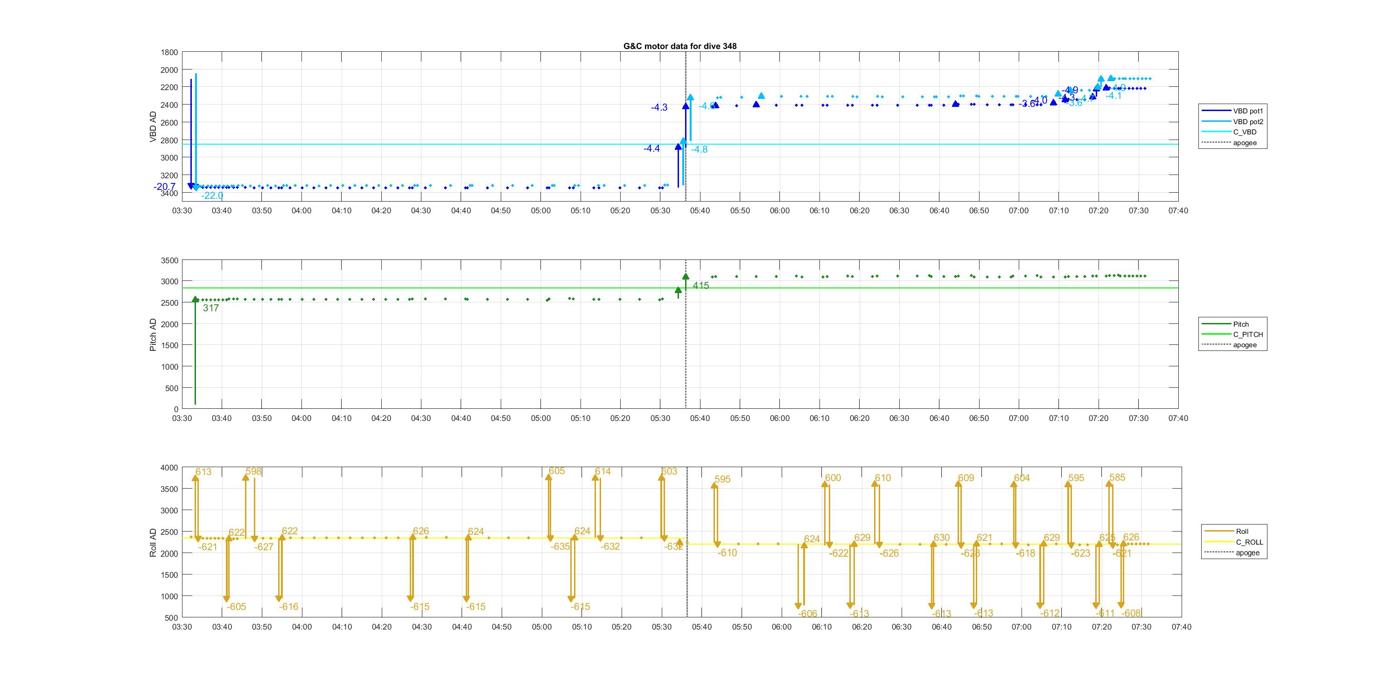Select the "VBD pot2" legend entry
Screen dimensions: 1400x693
click(x=1234, y=121)
